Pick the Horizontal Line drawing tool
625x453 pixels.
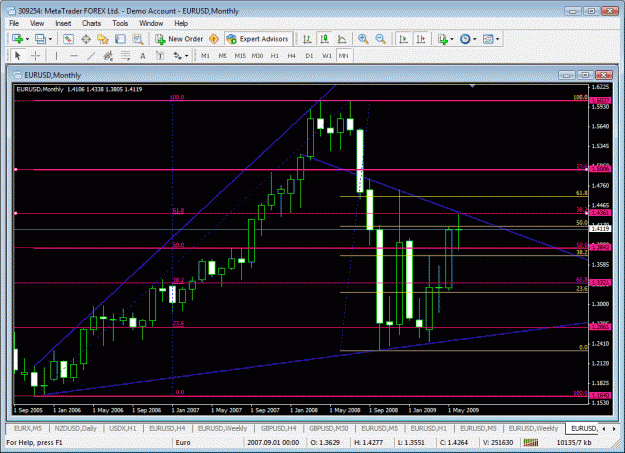(74, 56)
